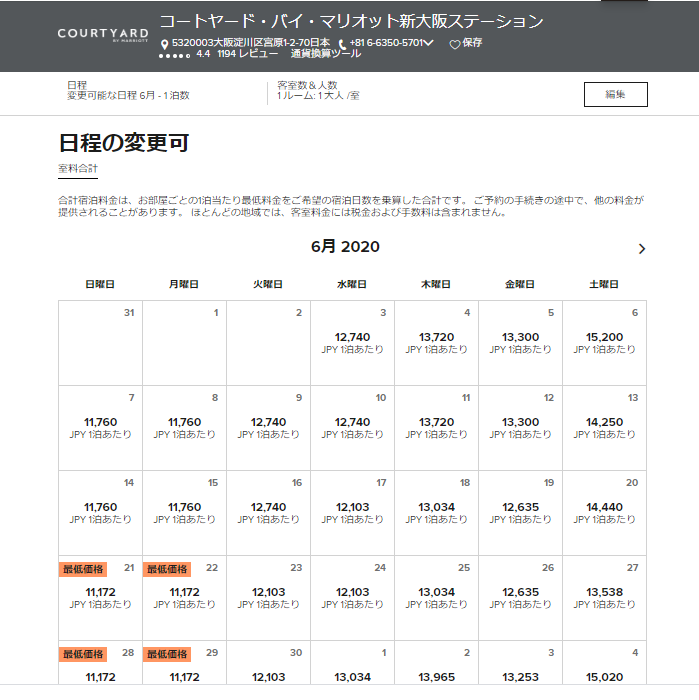This screenshot has height=700, width=699.
Task: Click the hotel address text link
Action: (x=251, y=43)
